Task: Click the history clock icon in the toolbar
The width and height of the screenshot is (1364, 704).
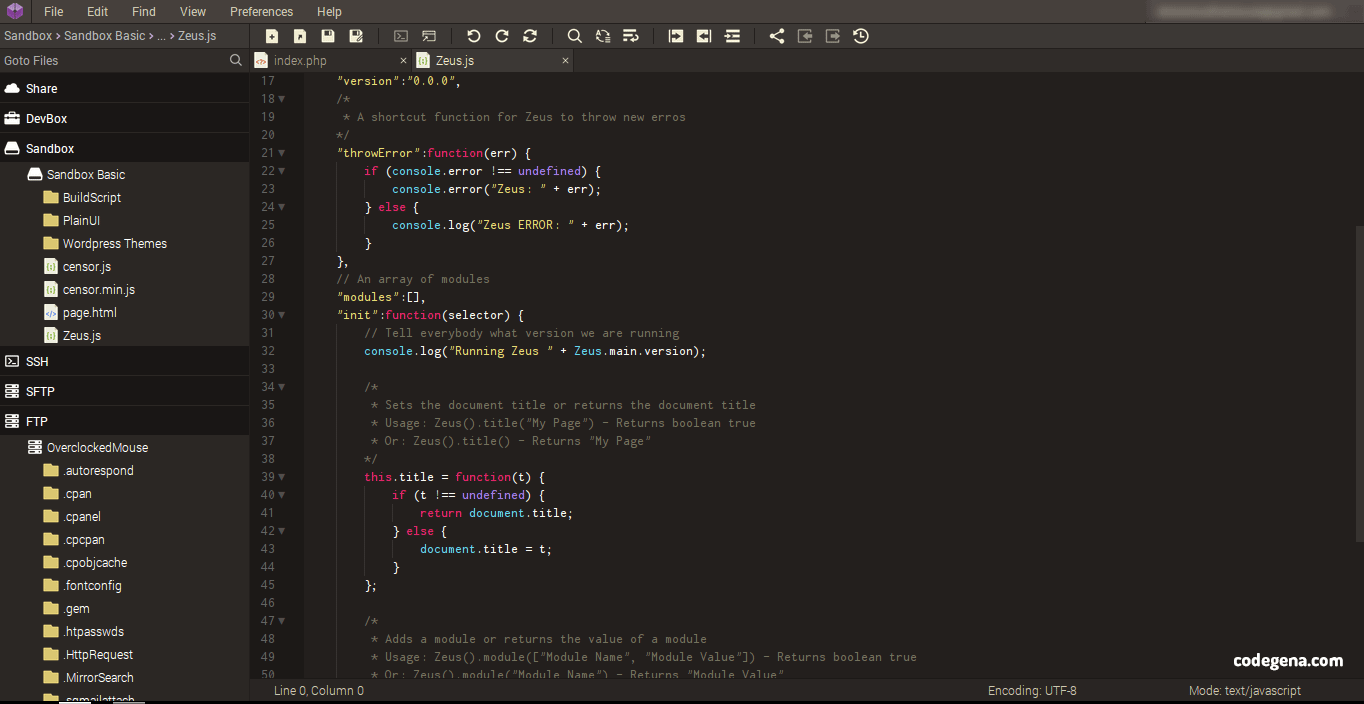Action: 860,36
